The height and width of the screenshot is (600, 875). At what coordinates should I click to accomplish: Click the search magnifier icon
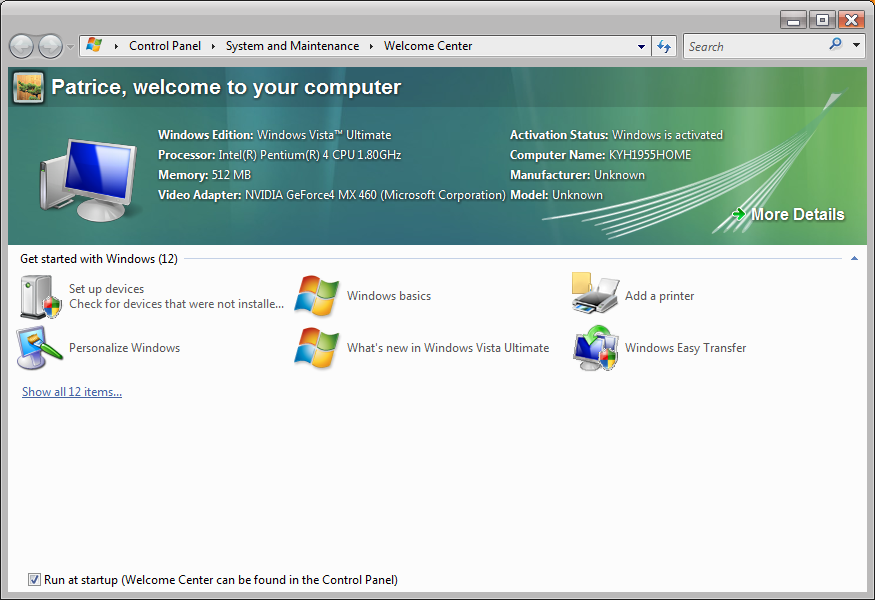click(x=835, y=44)
